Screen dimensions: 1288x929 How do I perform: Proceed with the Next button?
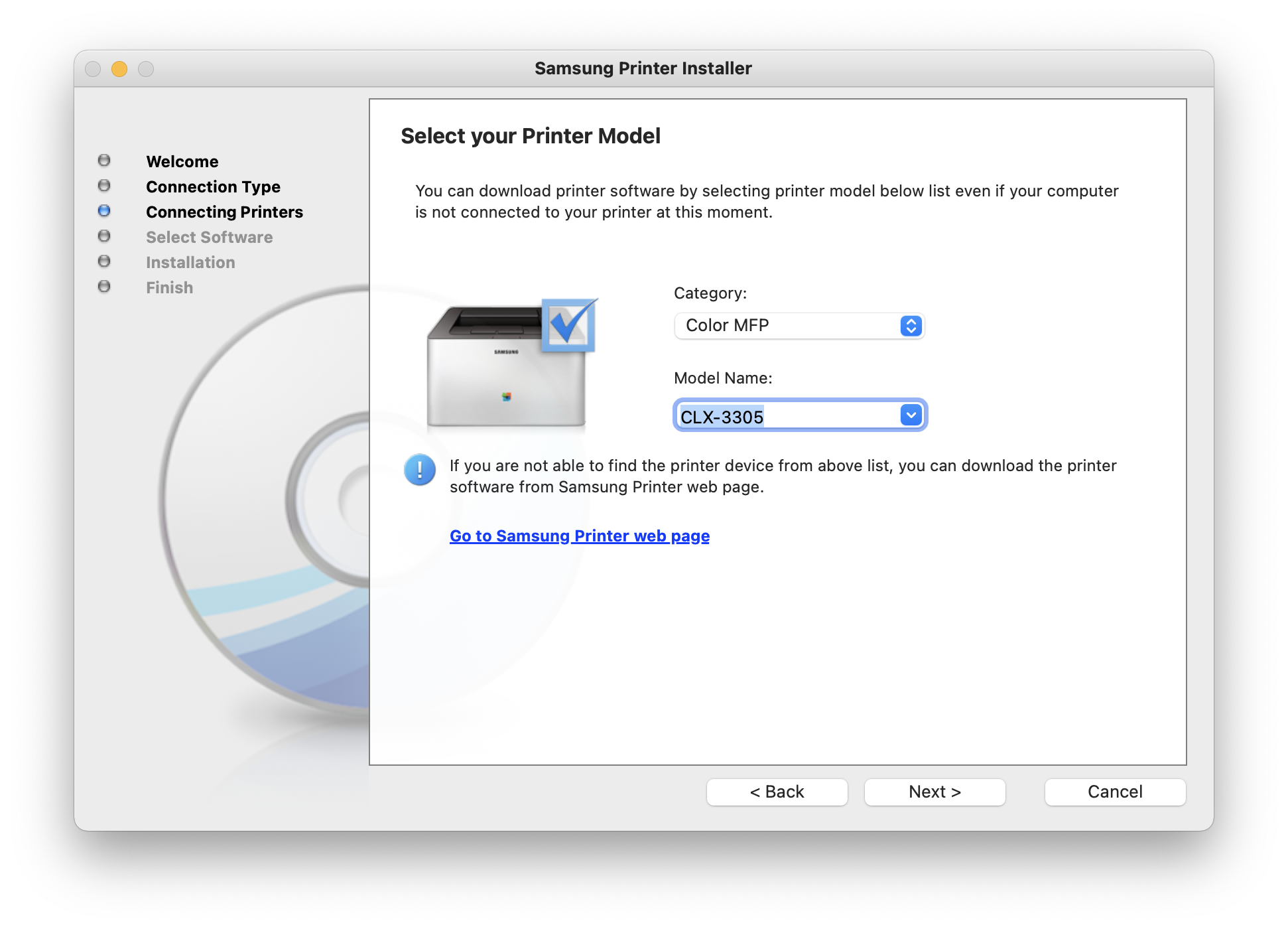(934, 792)
